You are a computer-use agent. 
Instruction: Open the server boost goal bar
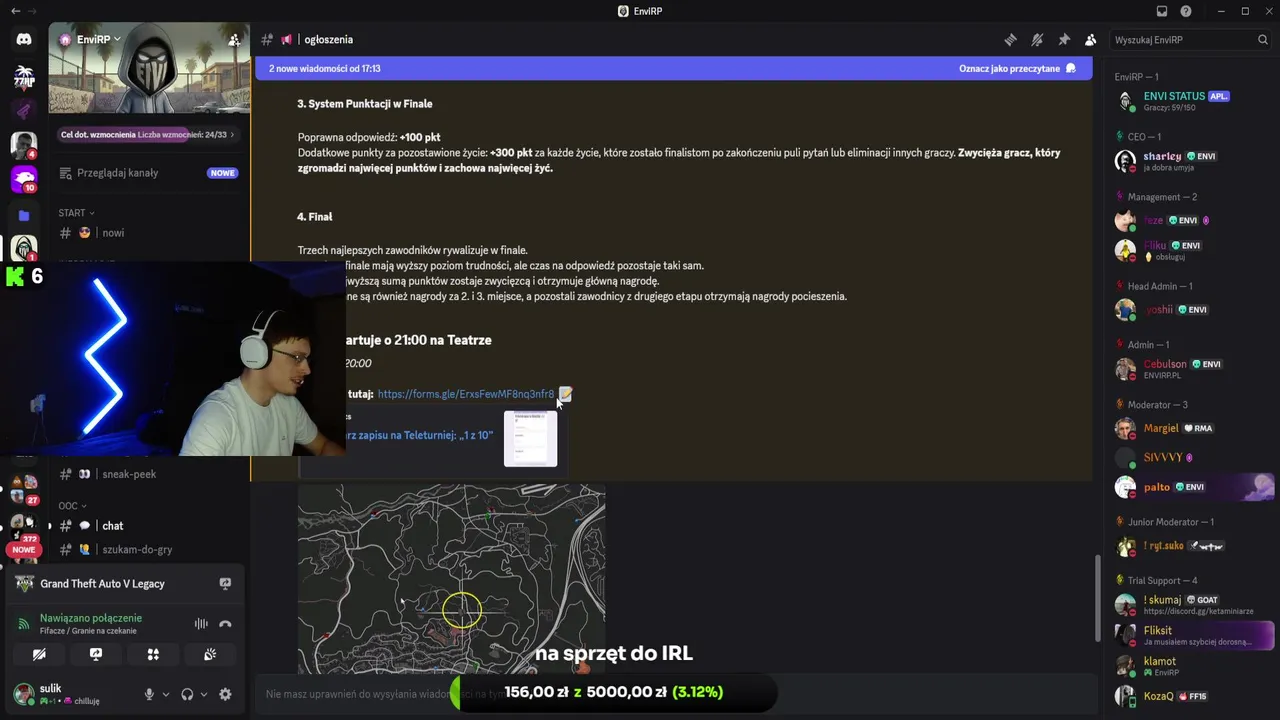[148, 134]
